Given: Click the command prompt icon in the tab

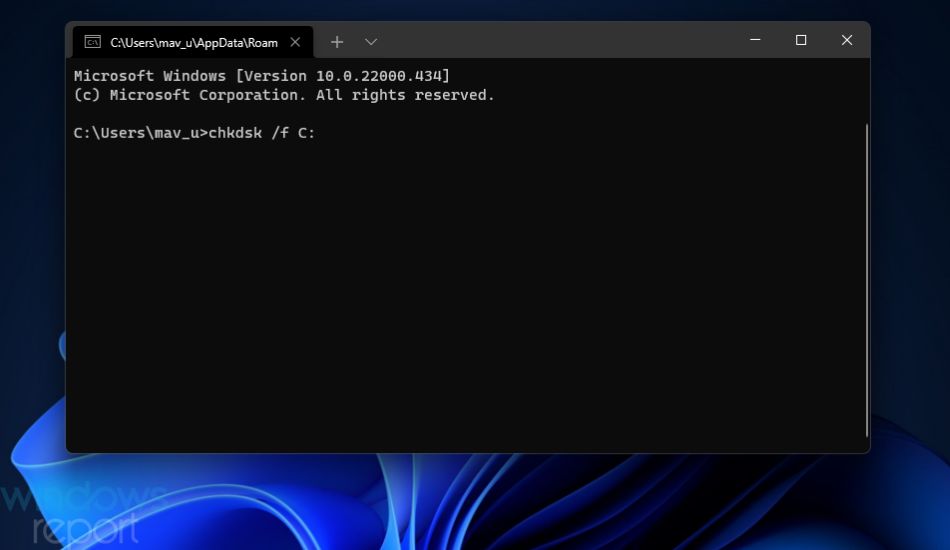Looking at the screenshot, I should (93, 42).
